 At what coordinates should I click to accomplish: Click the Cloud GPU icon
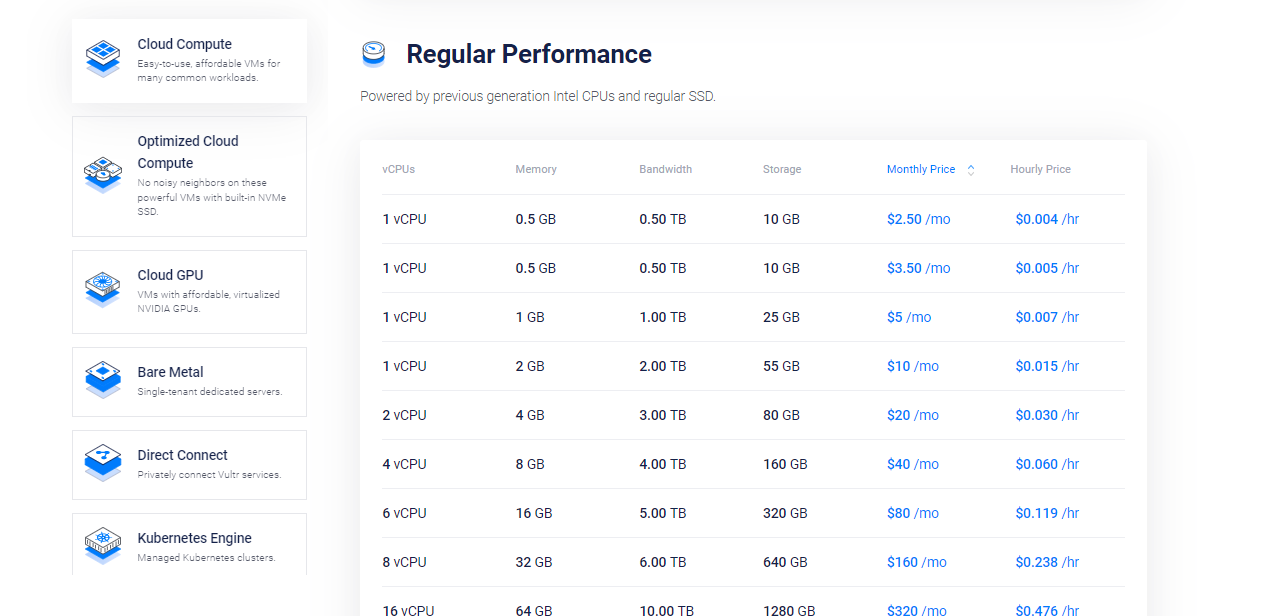tap(102, 290)
